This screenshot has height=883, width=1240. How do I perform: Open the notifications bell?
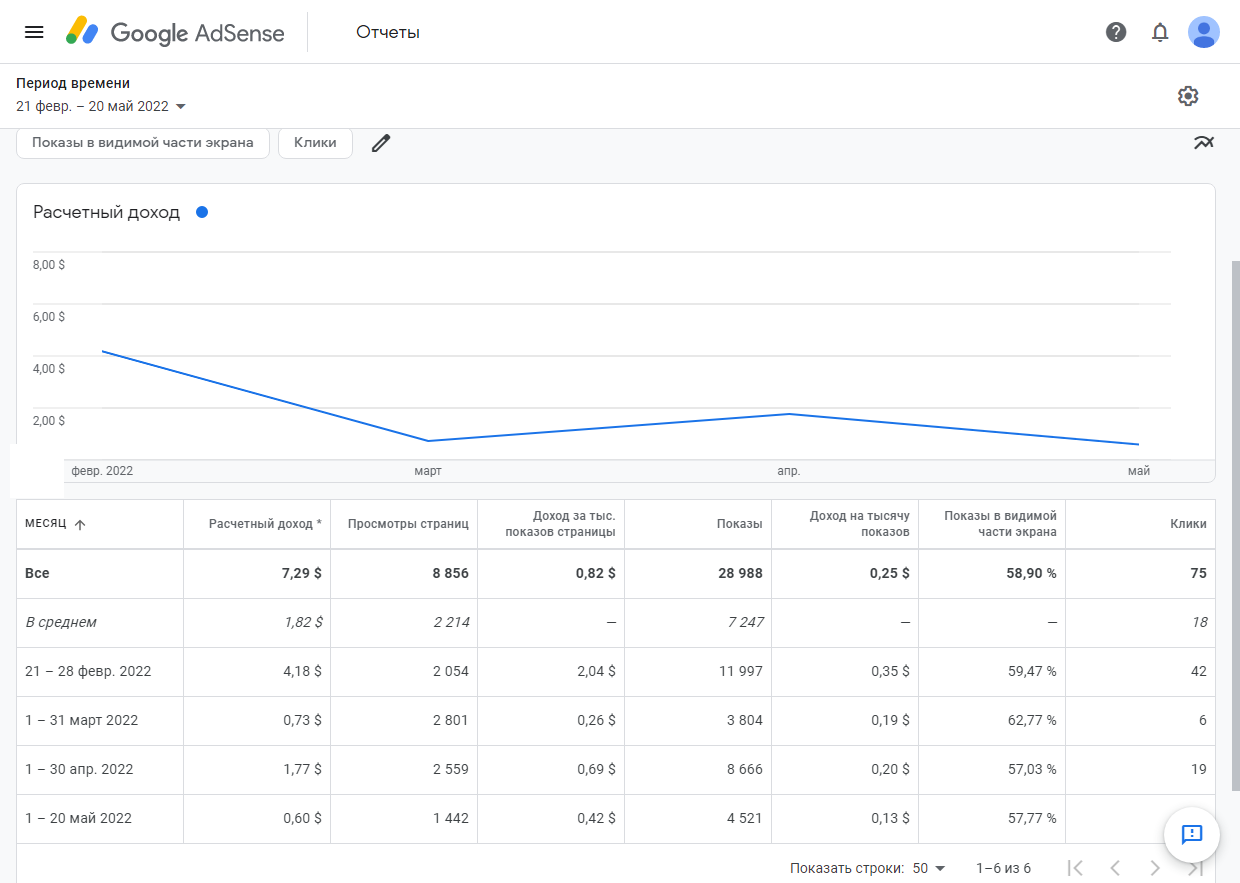click(x=1160, y=32)
